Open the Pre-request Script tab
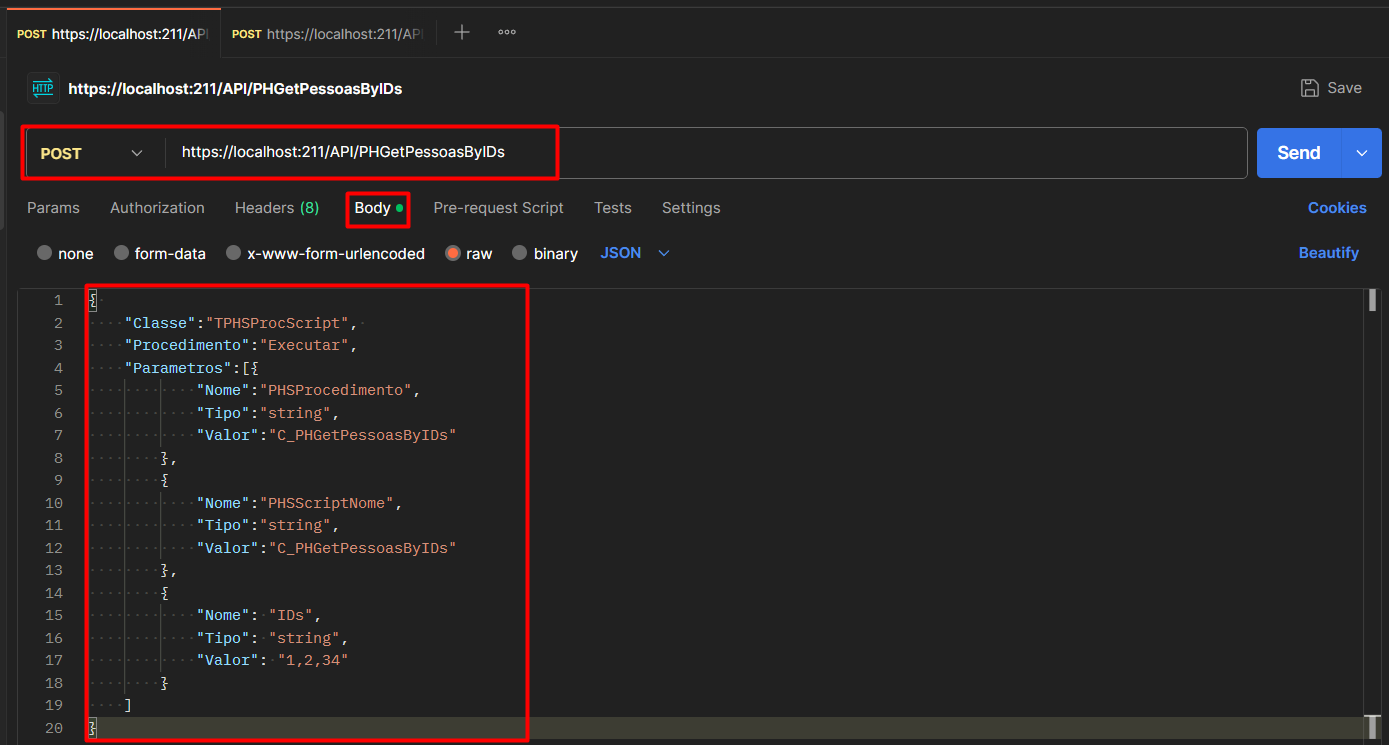 498,208
